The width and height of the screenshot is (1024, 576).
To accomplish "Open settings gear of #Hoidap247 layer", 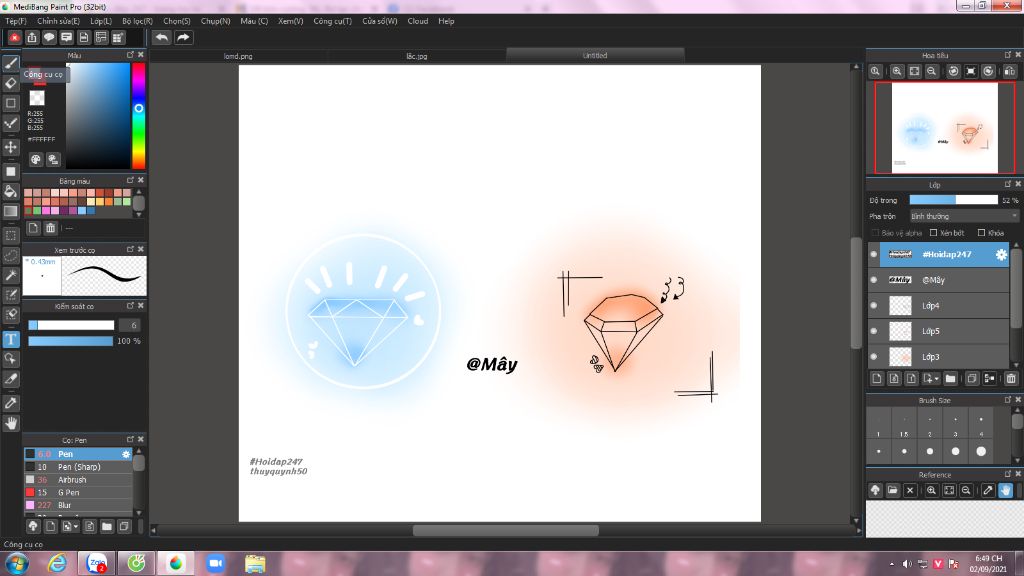I will [x=1001, y=255].
